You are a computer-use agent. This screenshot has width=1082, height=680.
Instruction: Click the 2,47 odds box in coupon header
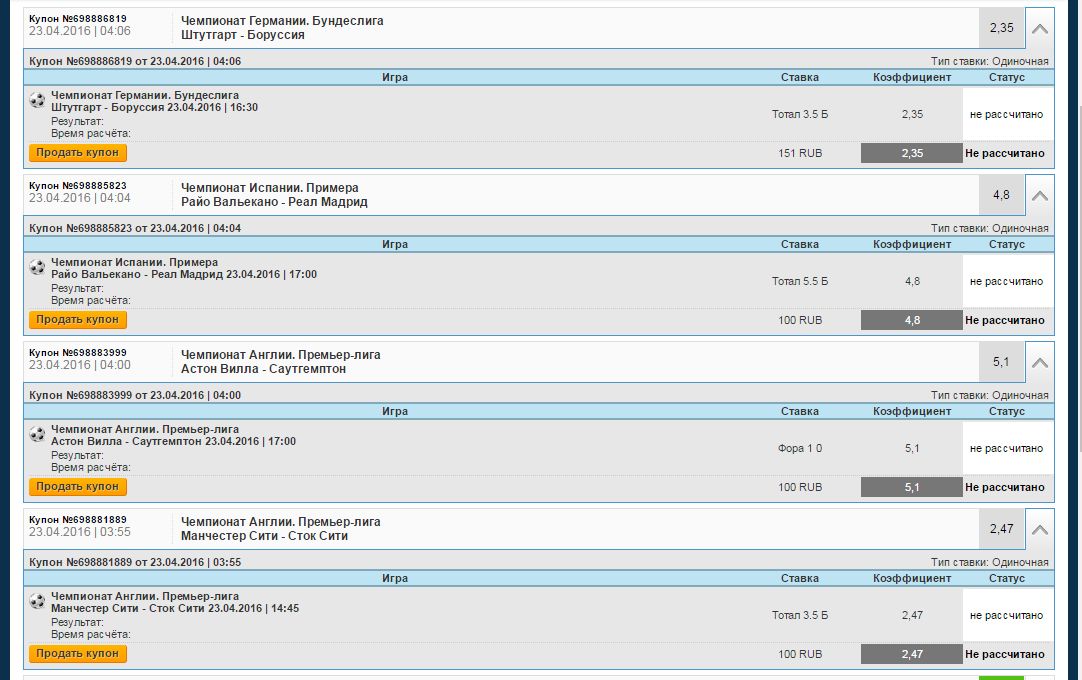[1001, 529]
